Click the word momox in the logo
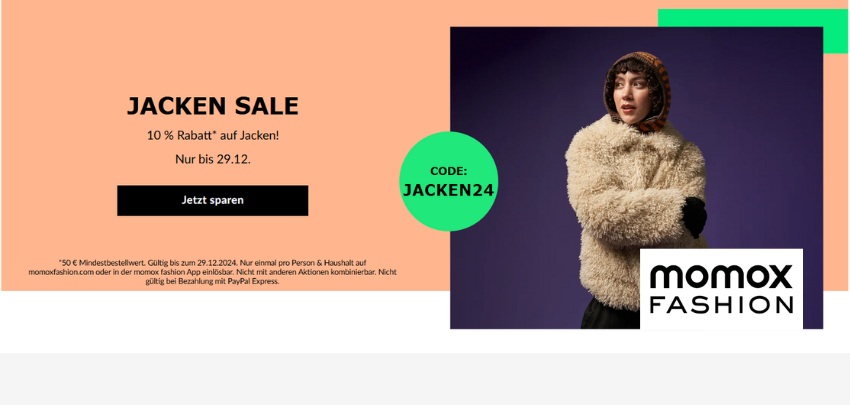The width and height of the screenshot is (850, 405). point(721,277)
